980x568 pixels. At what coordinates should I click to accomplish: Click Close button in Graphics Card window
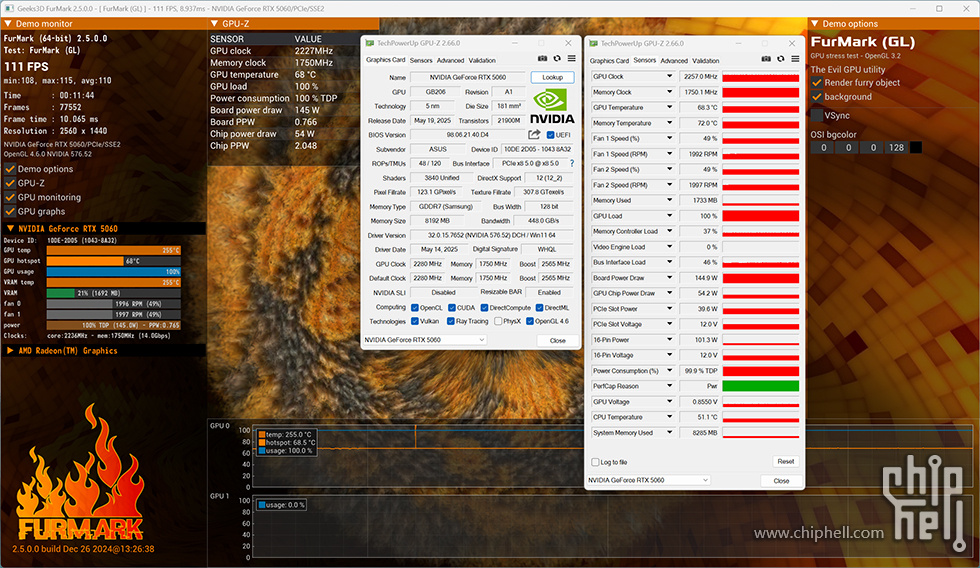(558, 341)
